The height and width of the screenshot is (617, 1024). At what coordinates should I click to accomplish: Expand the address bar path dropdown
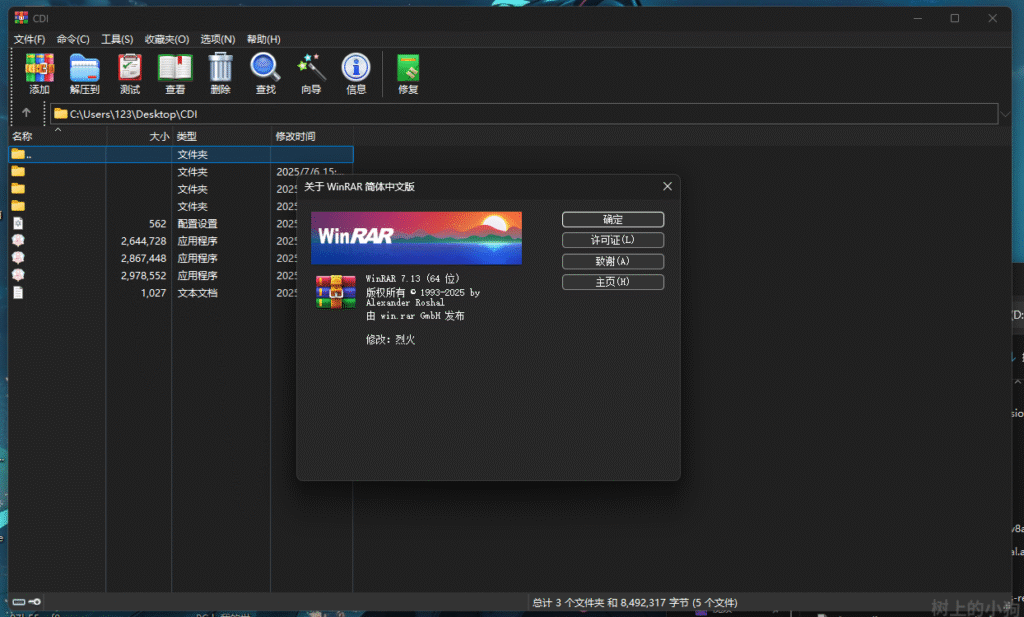(1004, 114)
